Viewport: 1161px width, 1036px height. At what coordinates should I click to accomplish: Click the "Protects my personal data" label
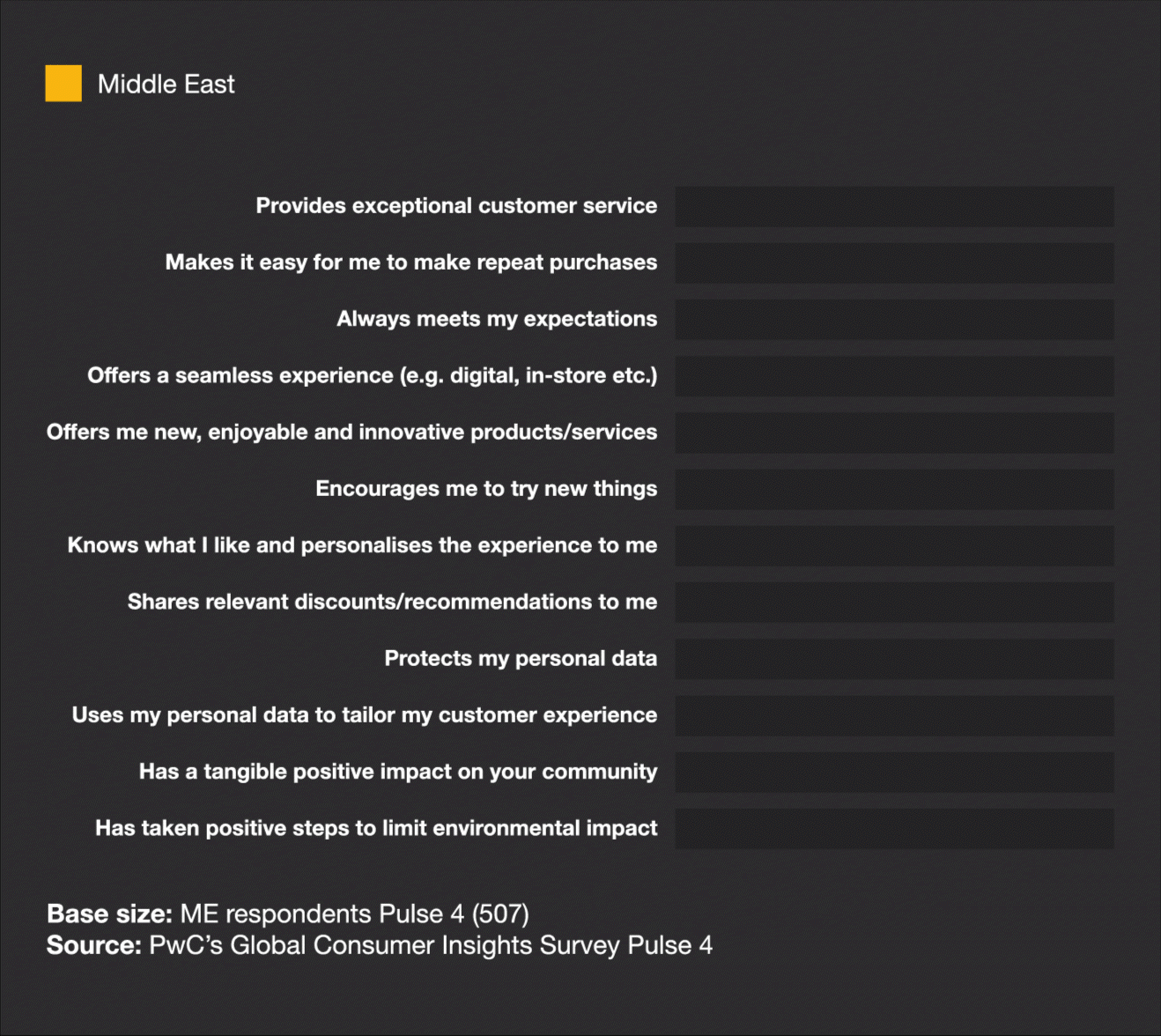[x=521, y=658]
